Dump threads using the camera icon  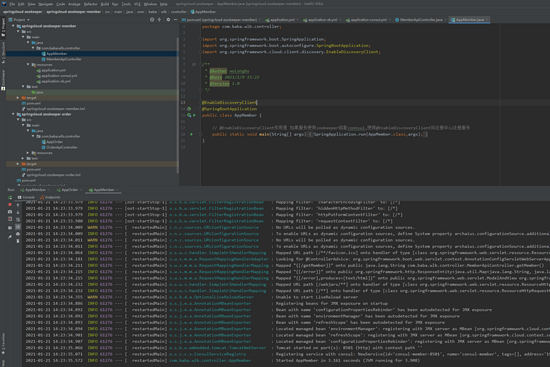(x=10, y=212)
